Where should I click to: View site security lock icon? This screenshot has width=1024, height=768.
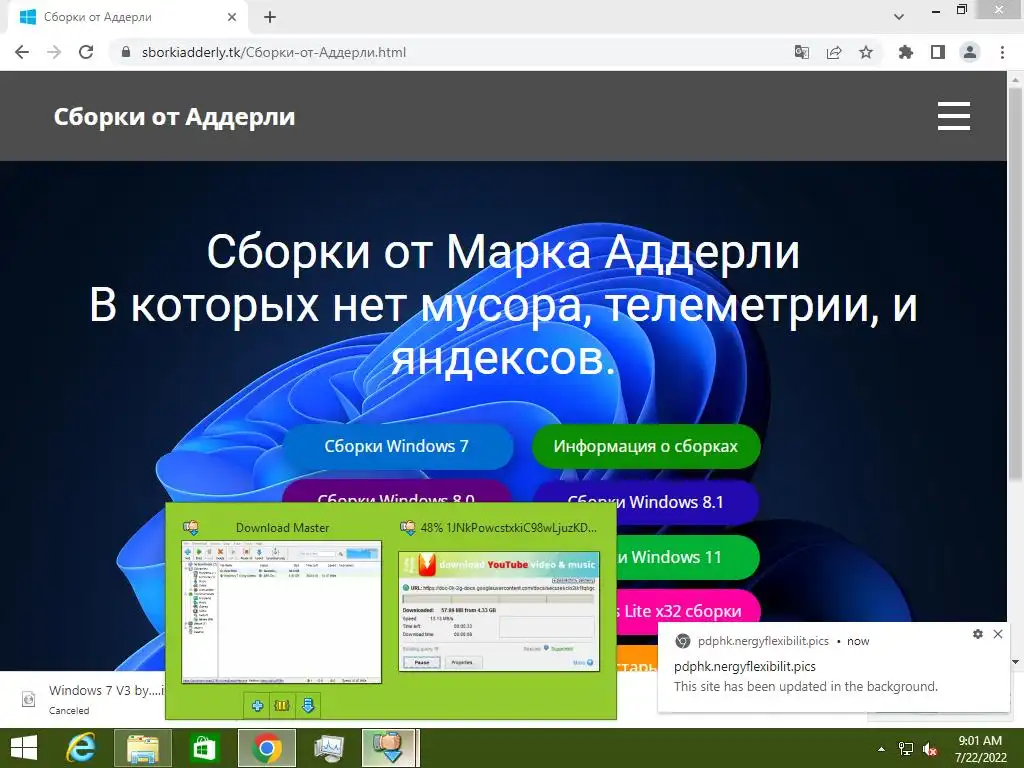[126, 52]
